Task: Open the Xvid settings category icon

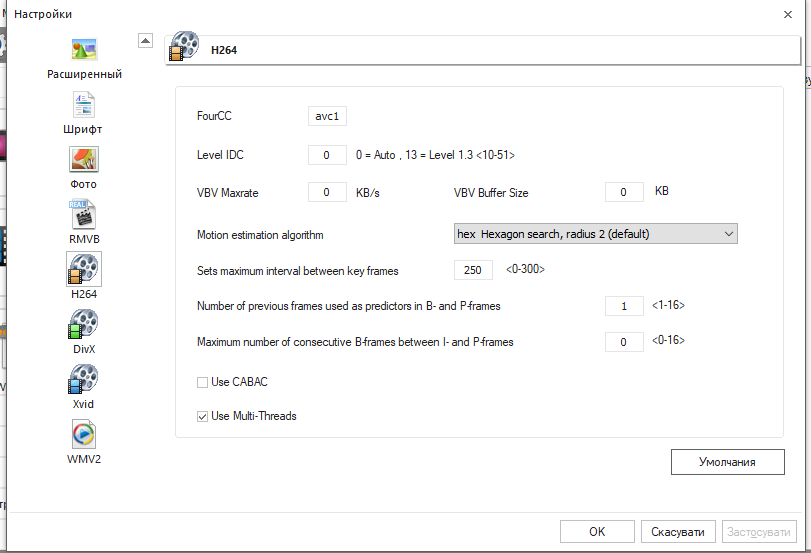Action: (83, 379)
